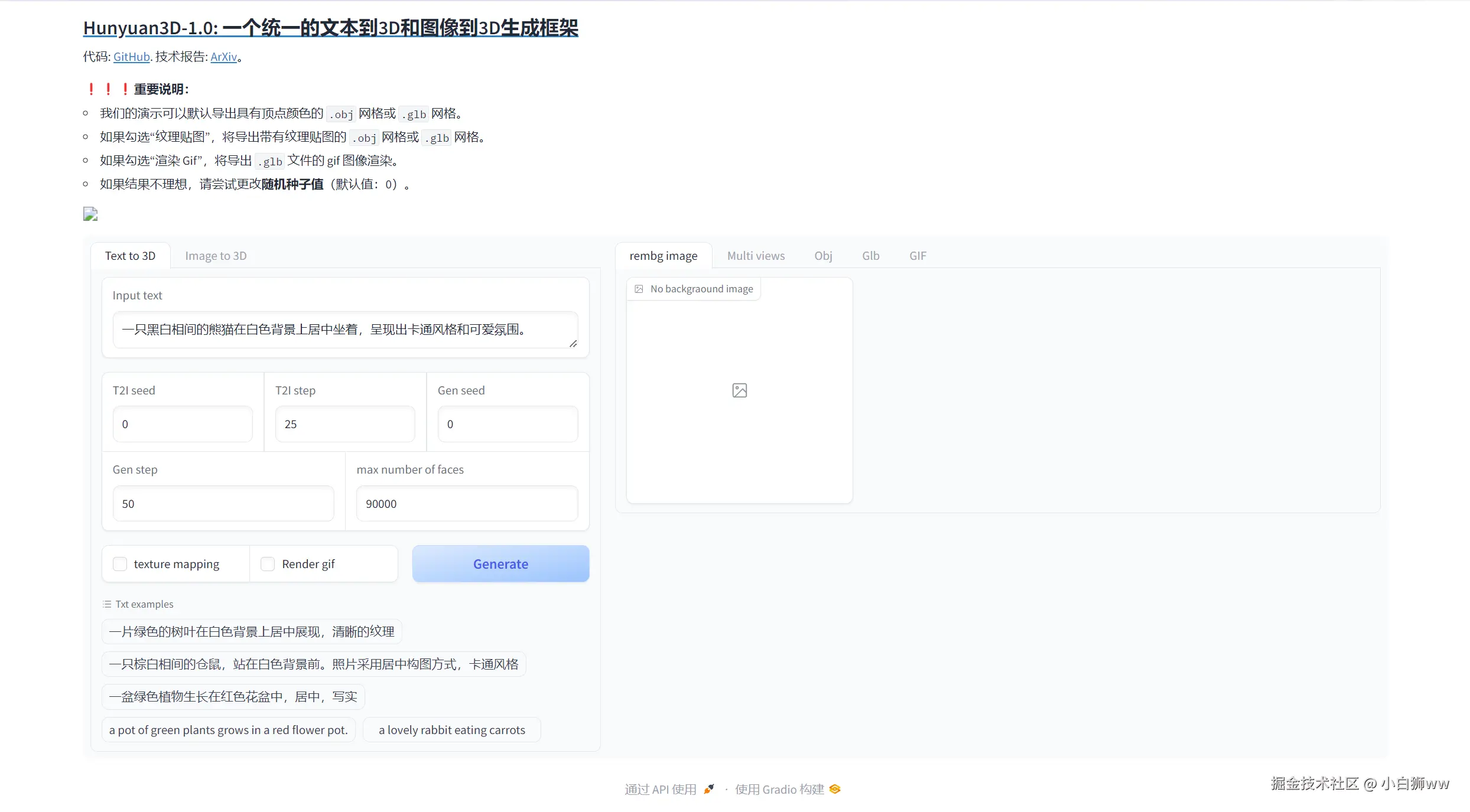Click the max number of faces field
Viewport: 1470px width, 812px height.
(467, 504)
